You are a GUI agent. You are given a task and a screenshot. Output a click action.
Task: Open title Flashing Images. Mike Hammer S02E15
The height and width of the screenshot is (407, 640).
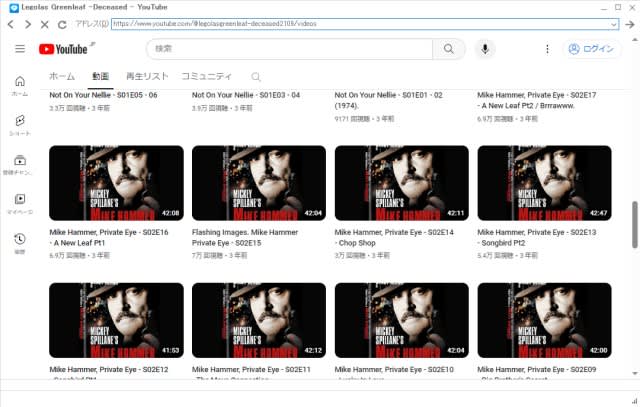[245, 238]
